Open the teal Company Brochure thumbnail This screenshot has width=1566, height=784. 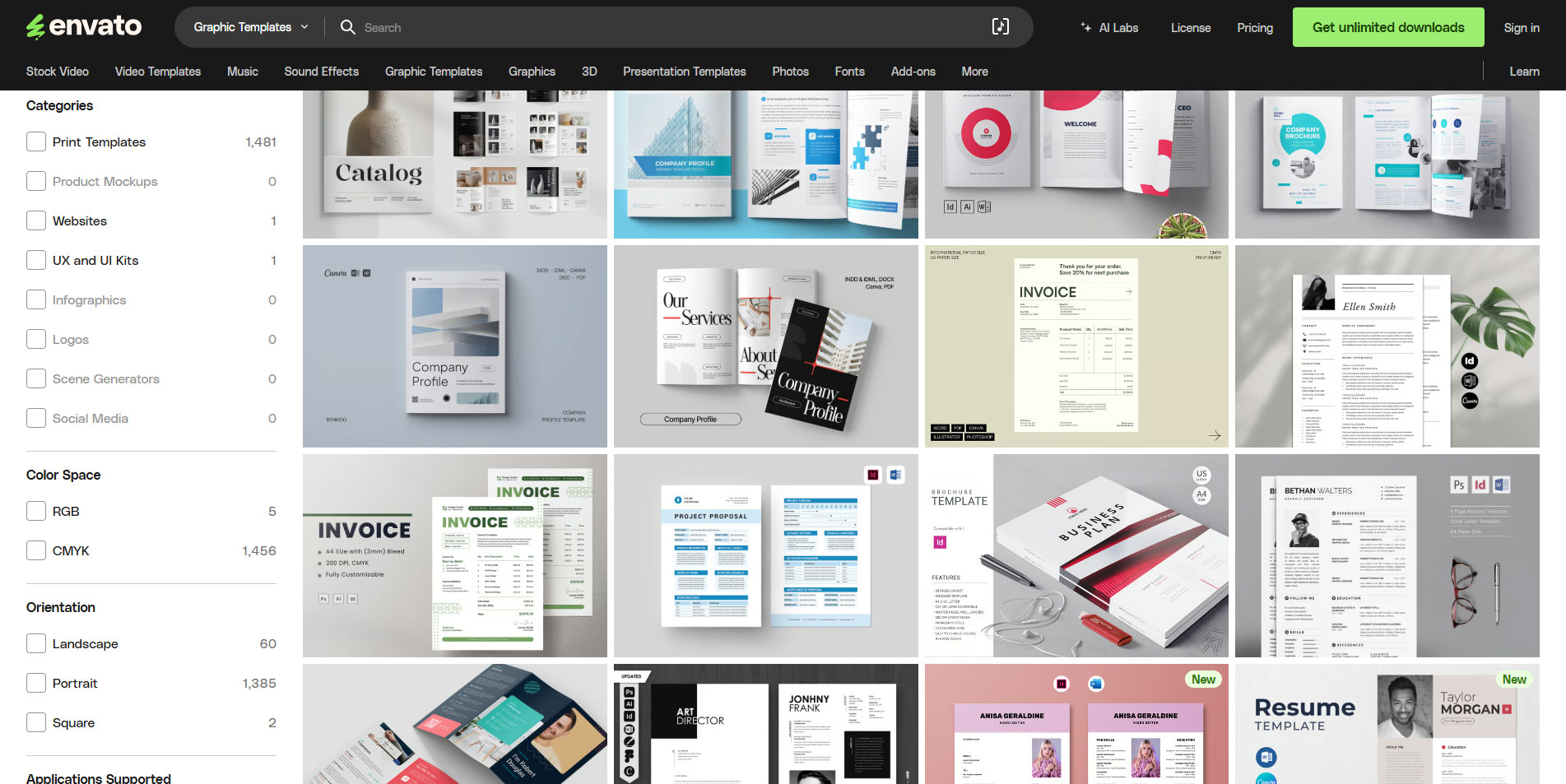1387,165
